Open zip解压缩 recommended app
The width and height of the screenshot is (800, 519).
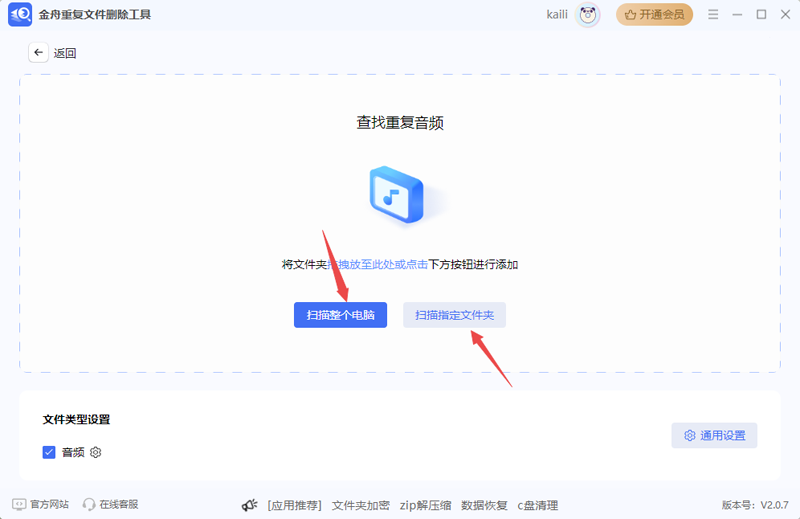click(x=426, y=505)
